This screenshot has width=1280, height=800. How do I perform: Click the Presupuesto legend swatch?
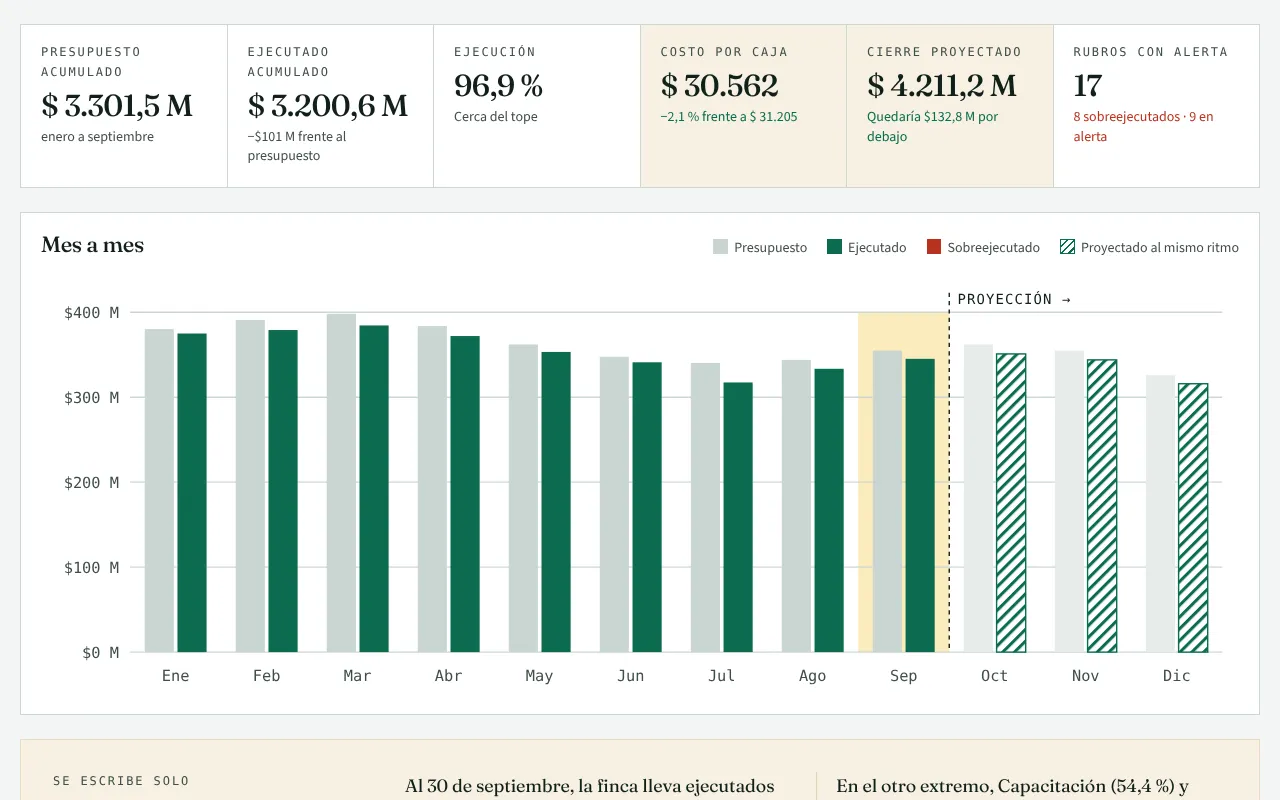coord(720,247)
